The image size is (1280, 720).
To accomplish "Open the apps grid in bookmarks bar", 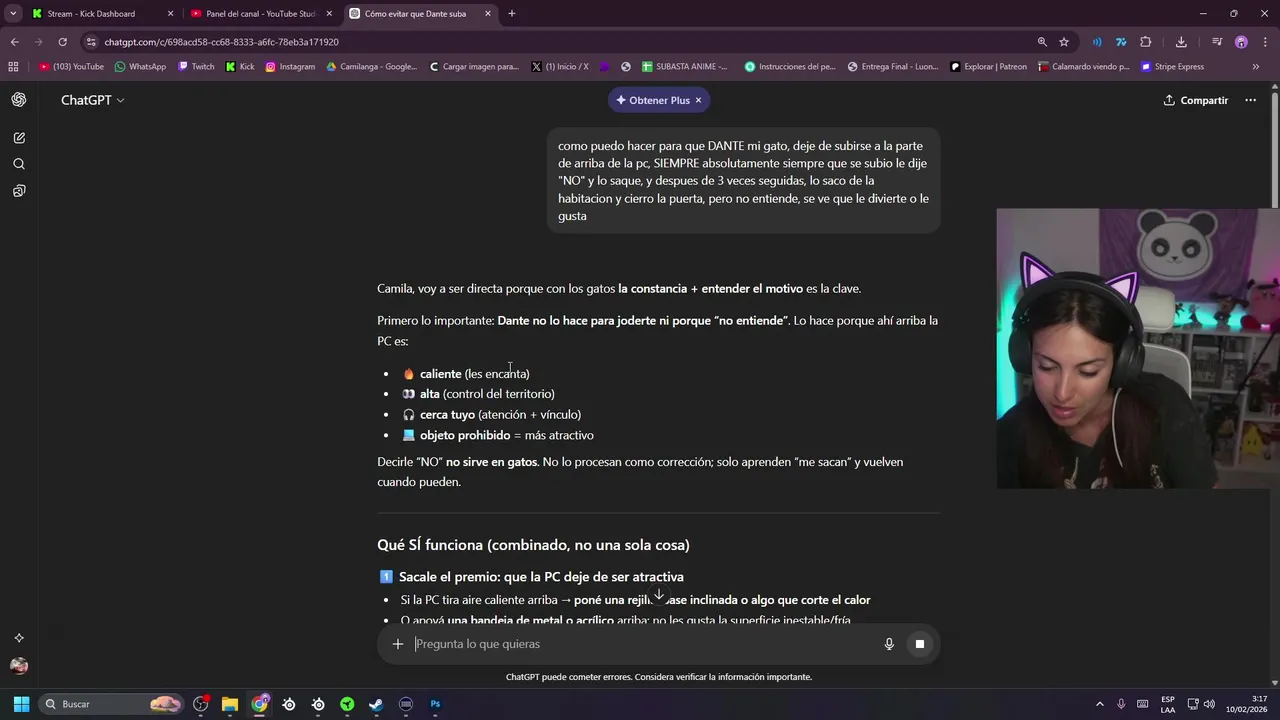I will point(13,67).
